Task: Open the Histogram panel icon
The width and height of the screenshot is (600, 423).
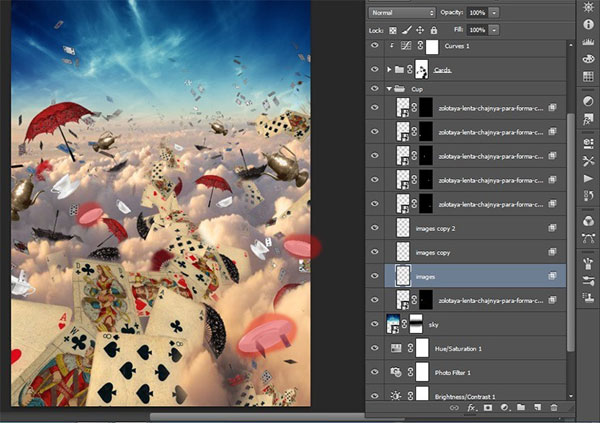Action: (x=588, y=42)
